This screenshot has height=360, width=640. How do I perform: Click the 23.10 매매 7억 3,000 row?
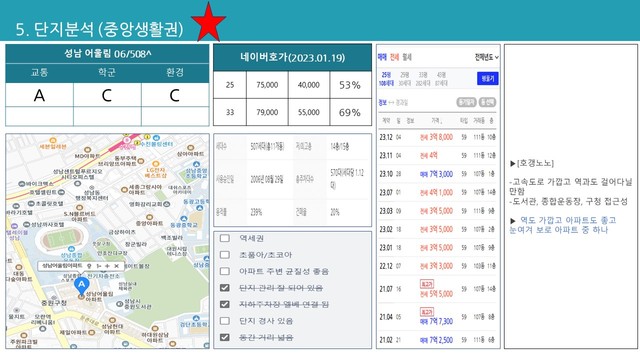(438, 174)
